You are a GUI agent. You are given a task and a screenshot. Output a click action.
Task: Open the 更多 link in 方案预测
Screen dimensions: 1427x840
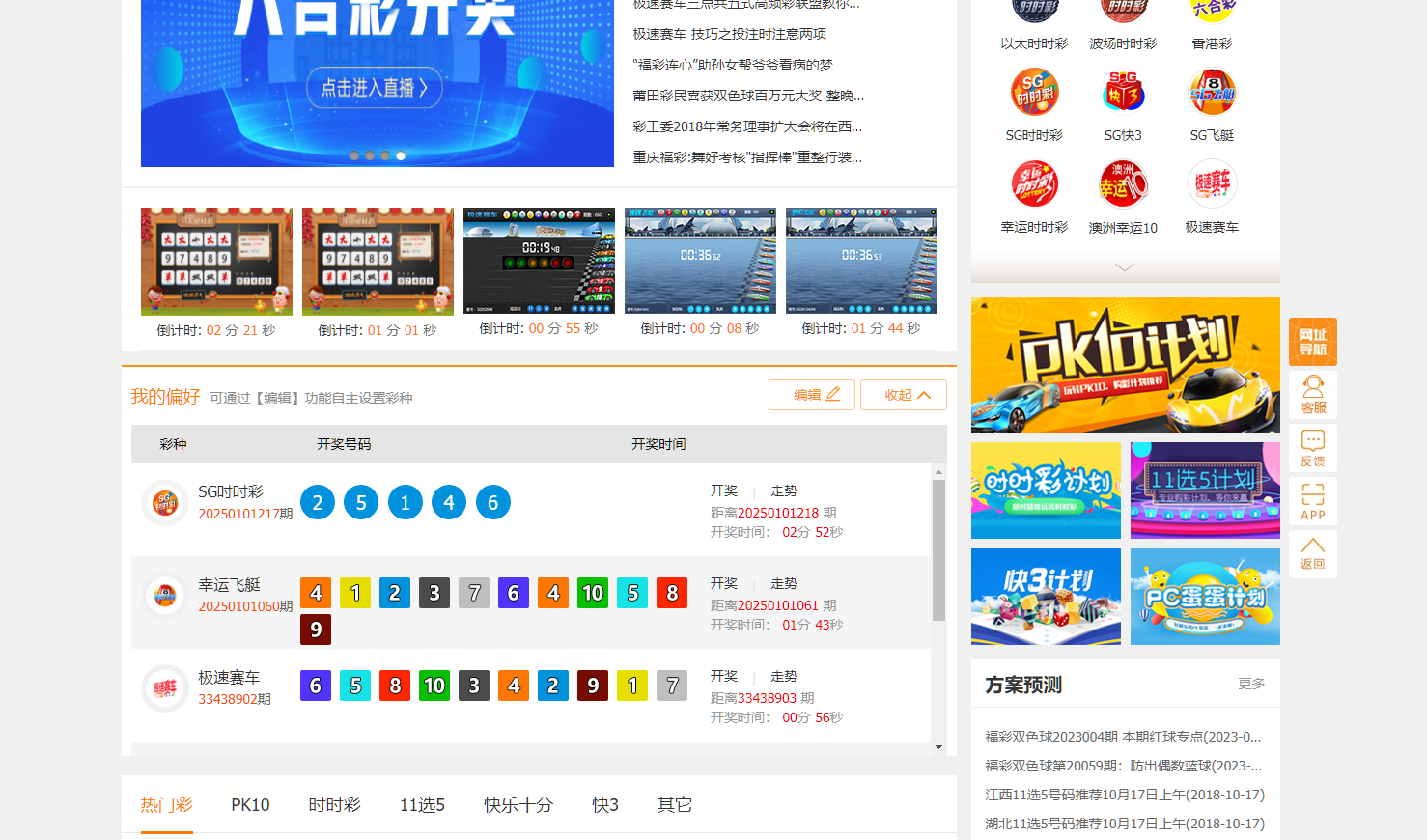[x=1251, y=684]
